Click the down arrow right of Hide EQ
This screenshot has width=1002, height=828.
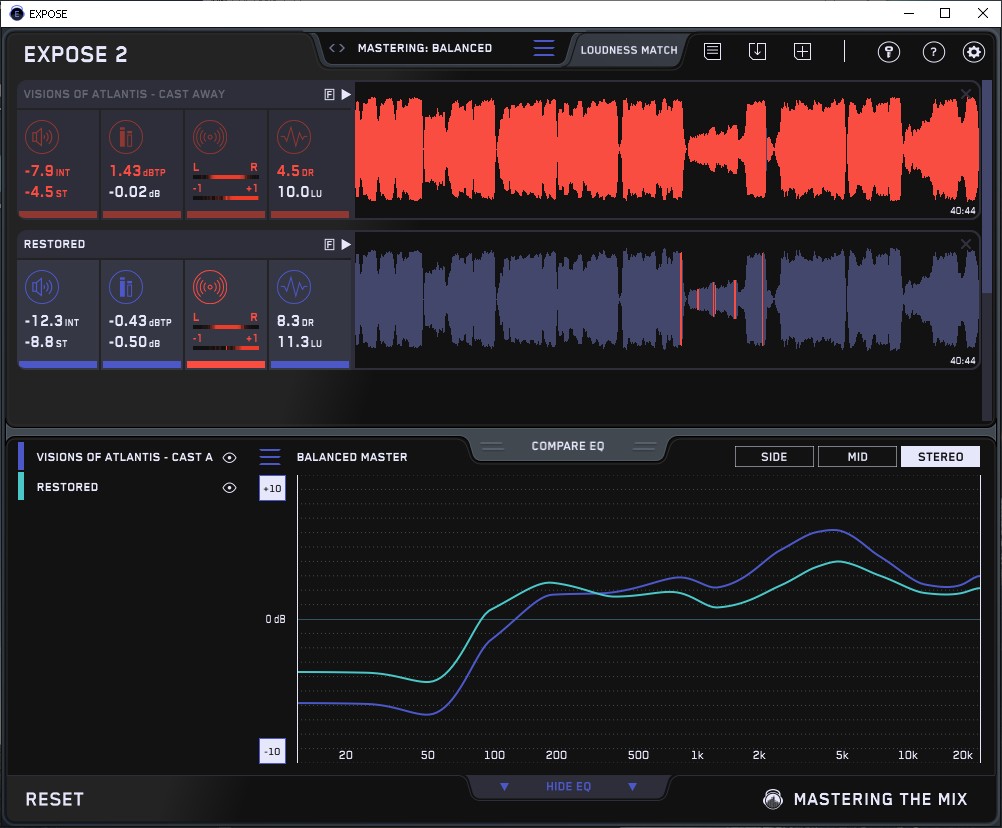click(x=632, y=786)
